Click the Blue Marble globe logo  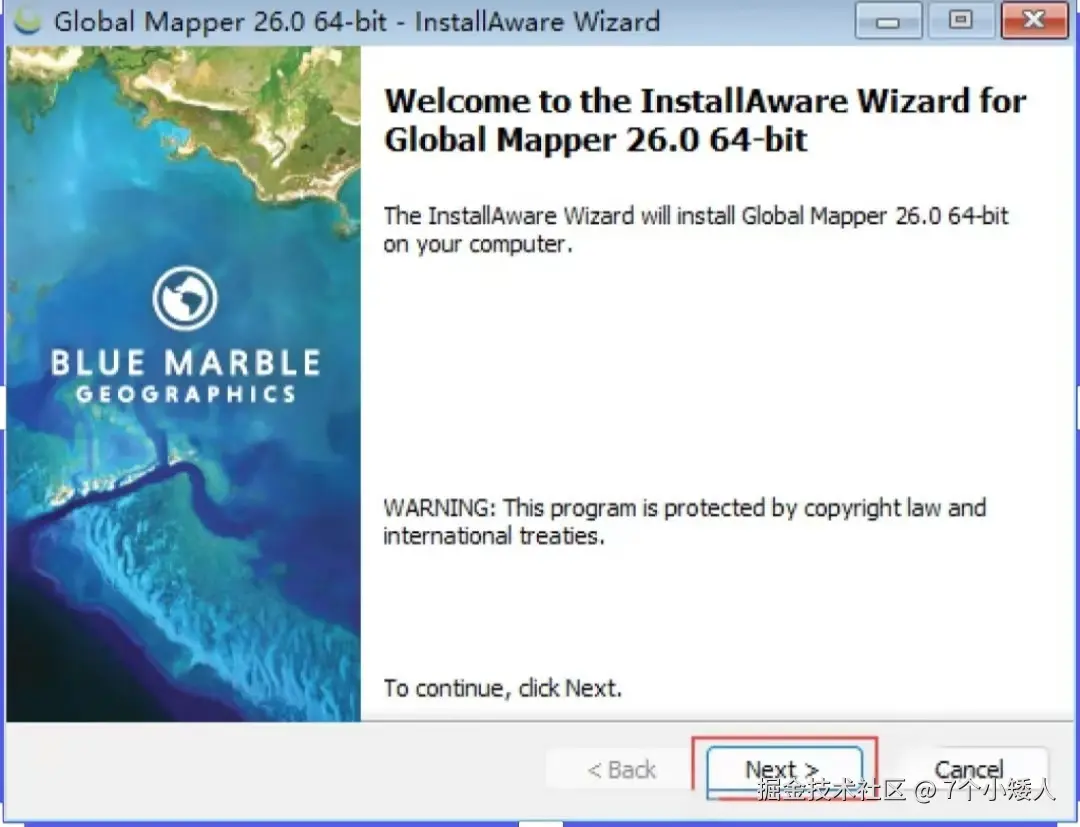point(185,298)
